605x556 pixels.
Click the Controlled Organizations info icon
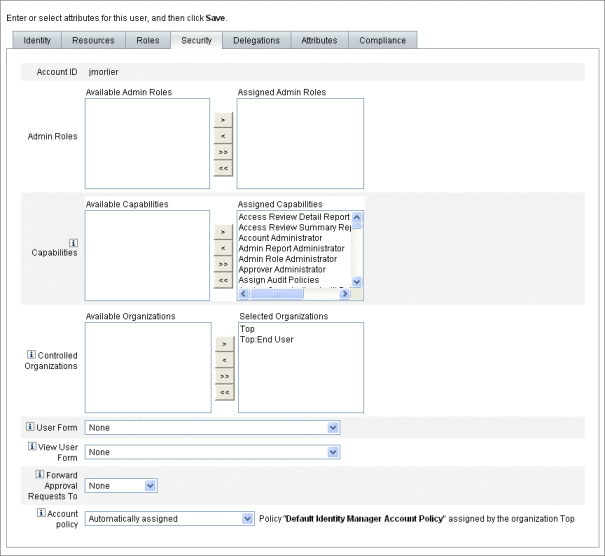pos(31,354)
